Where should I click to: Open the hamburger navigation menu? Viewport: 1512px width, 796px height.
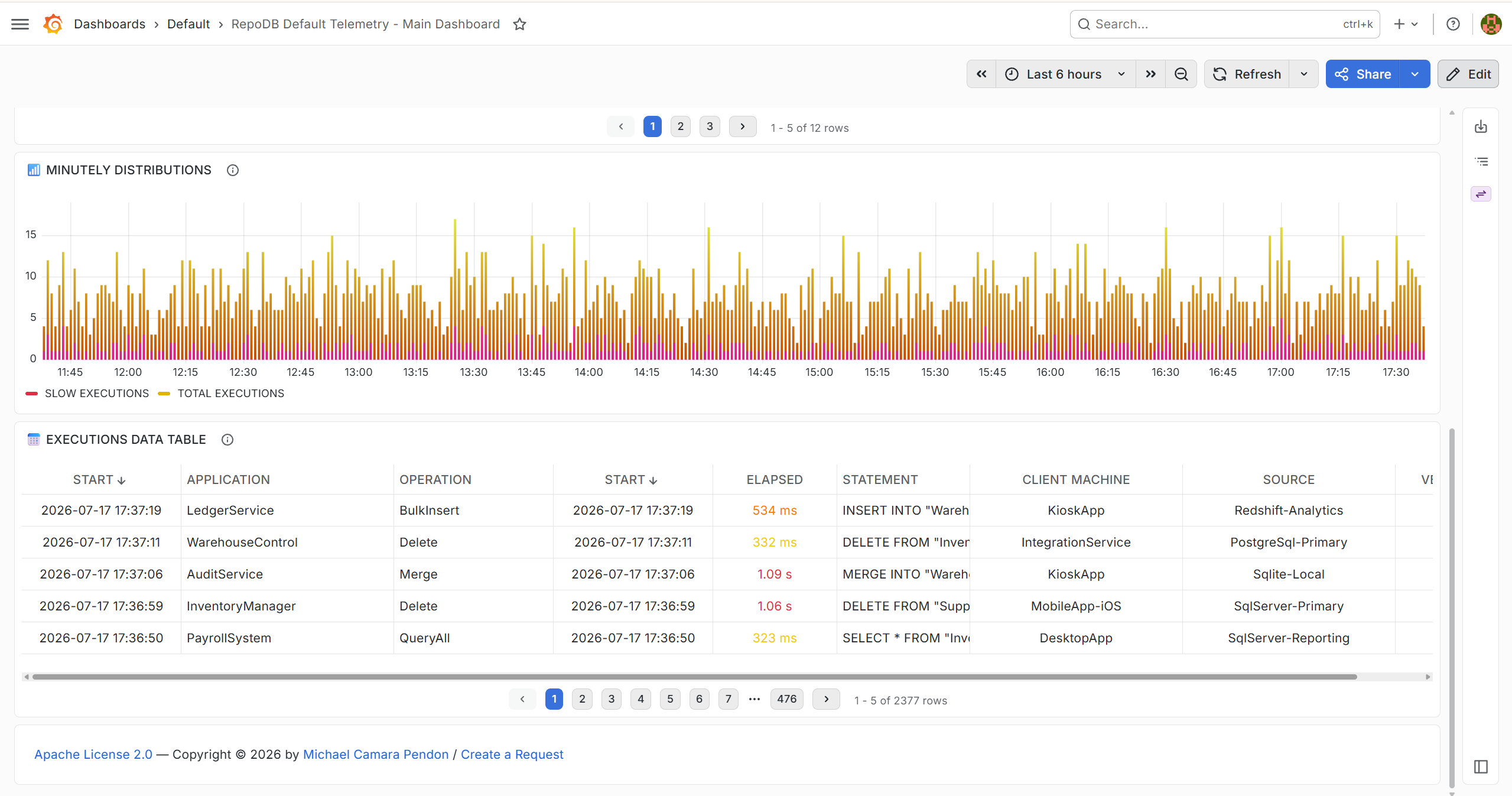20,24
